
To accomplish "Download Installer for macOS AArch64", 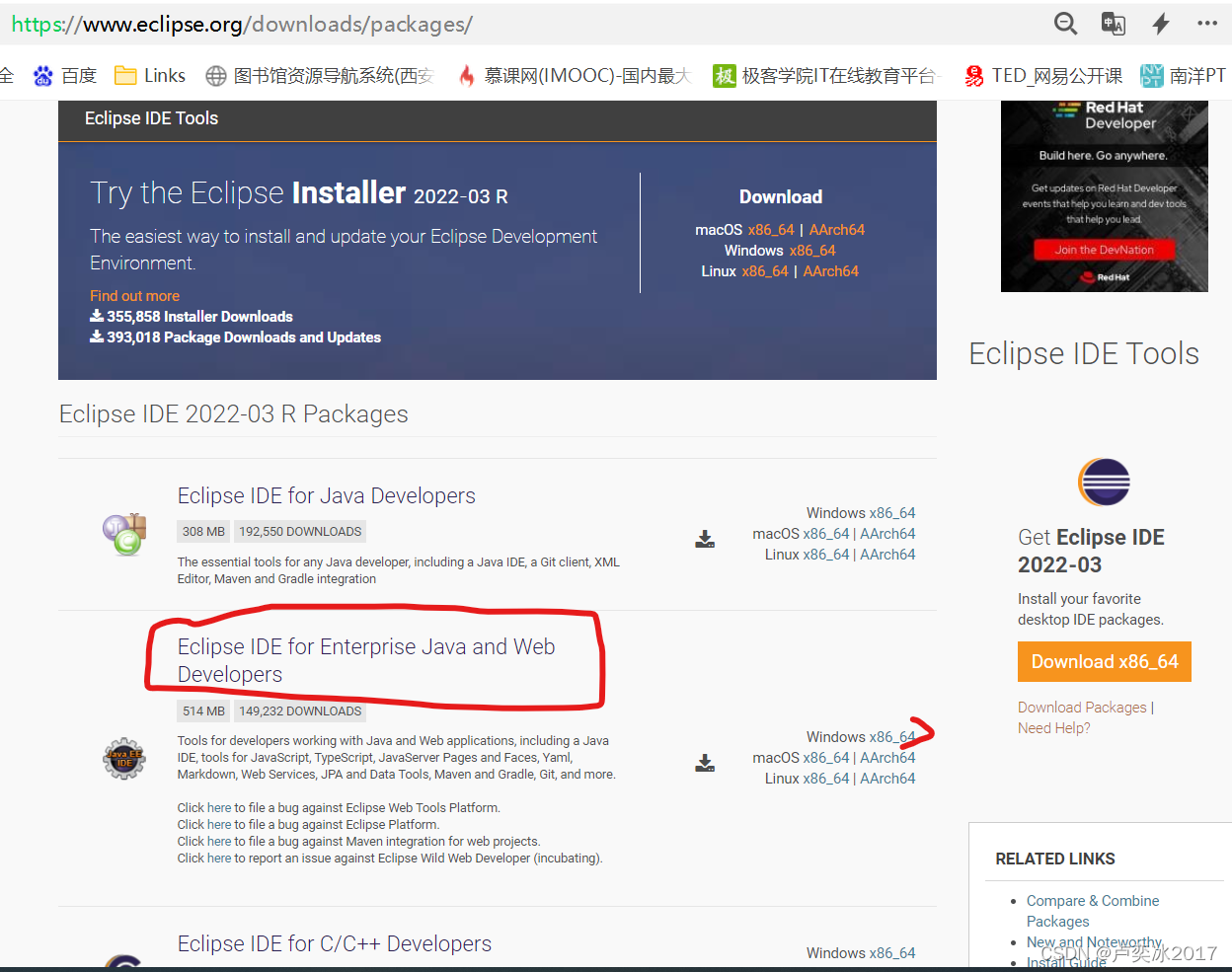I will (837, 230).
